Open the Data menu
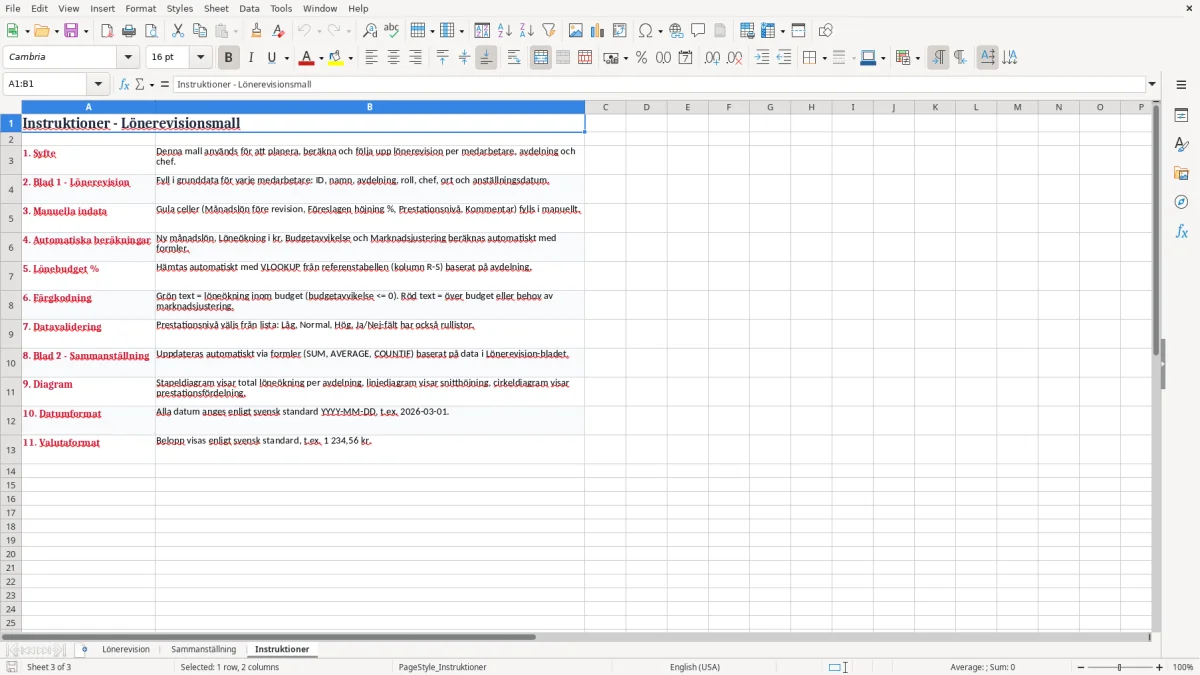 (x=249, y=8)
